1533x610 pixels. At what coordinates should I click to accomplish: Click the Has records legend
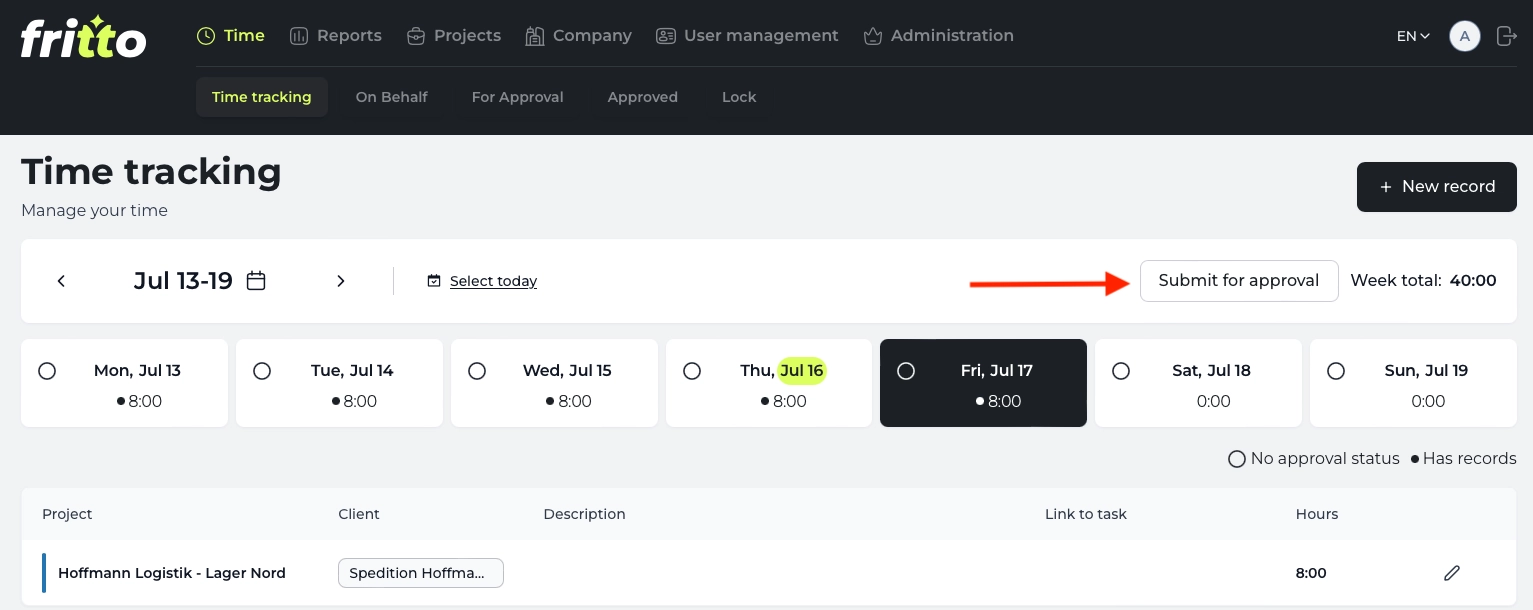point(1464,459)
